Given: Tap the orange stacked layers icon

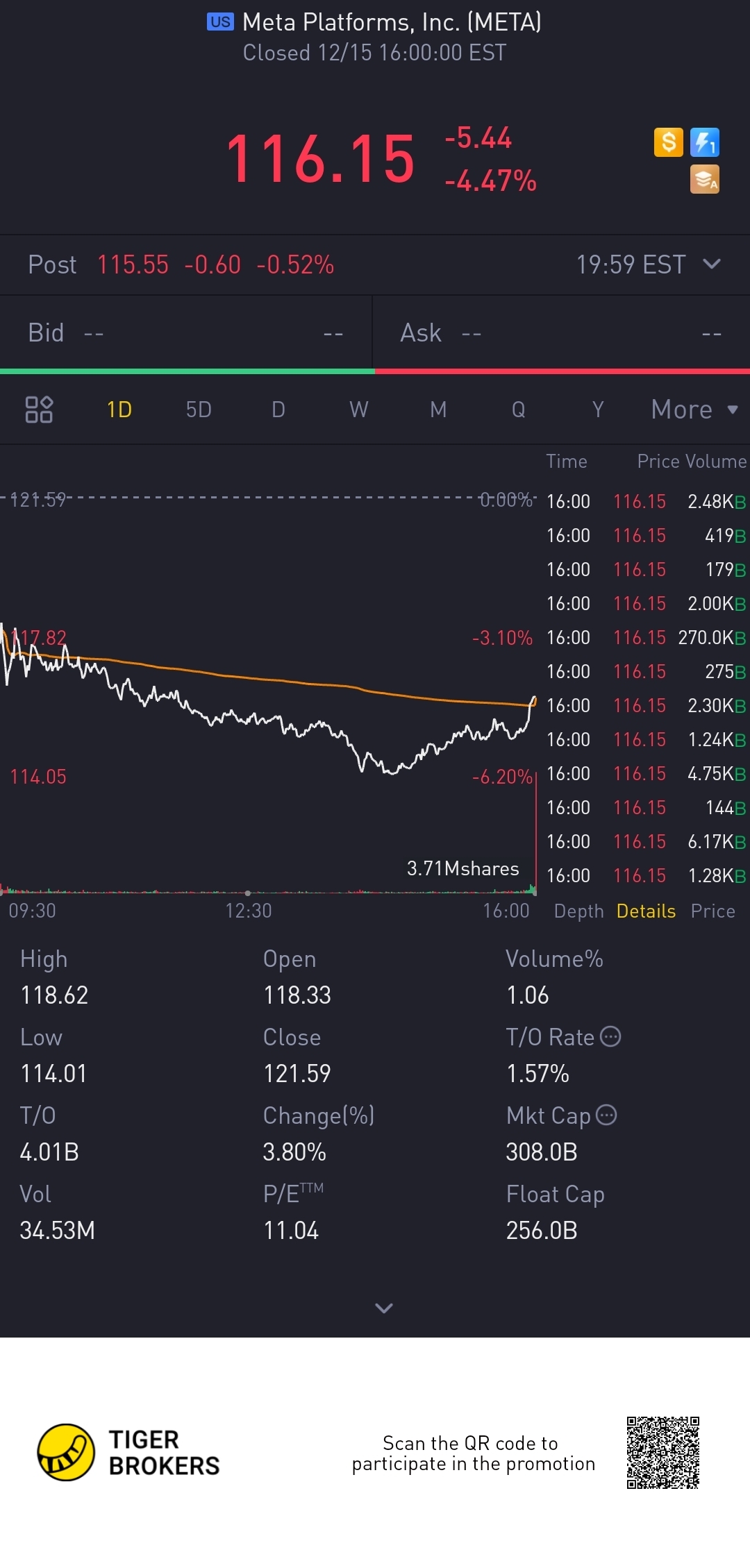Looking at the screenshot, I should (705, 179).
